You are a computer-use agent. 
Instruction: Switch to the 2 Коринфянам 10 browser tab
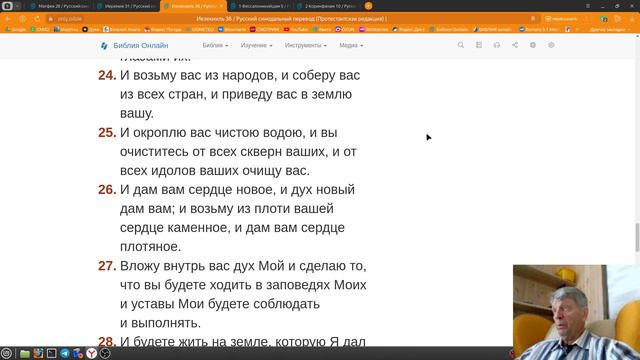[x=327, y=6]
